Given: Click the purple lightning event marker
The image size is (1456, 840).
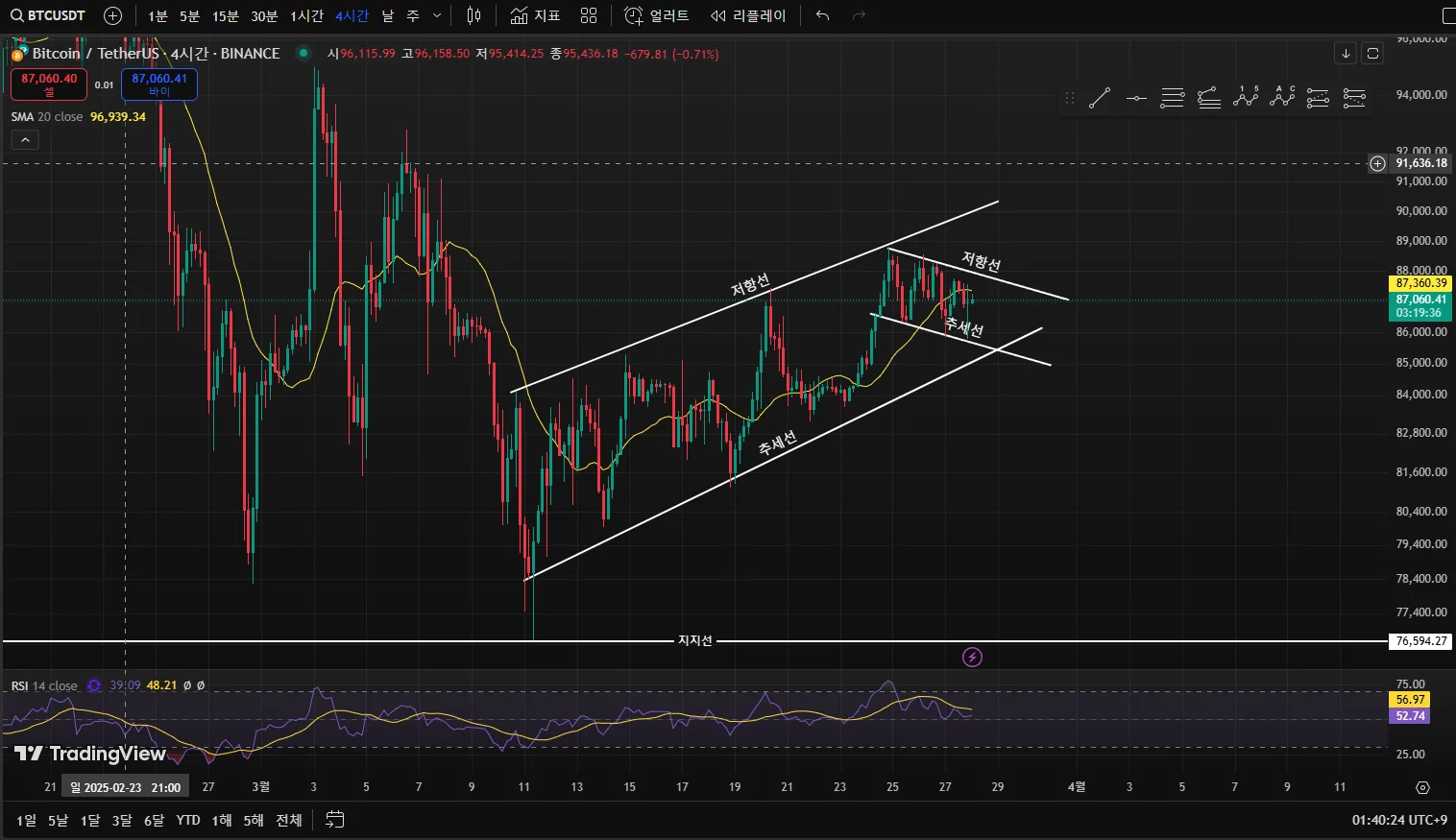Looking at the screenshot, I should pos(973,658).
